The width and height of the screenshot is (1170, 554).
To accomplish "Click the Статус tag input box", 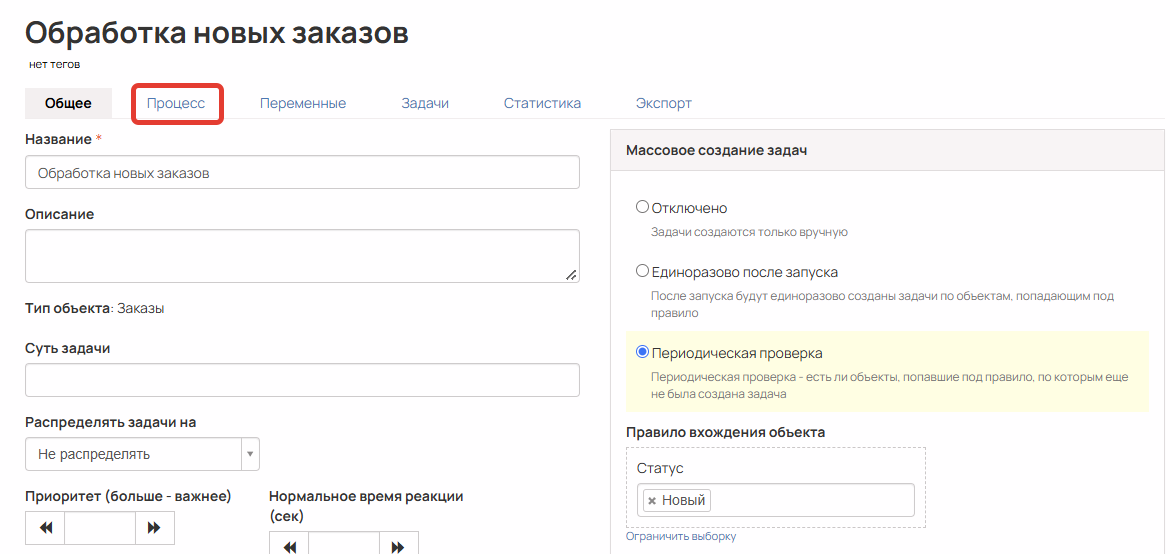I will pos(775,500).
